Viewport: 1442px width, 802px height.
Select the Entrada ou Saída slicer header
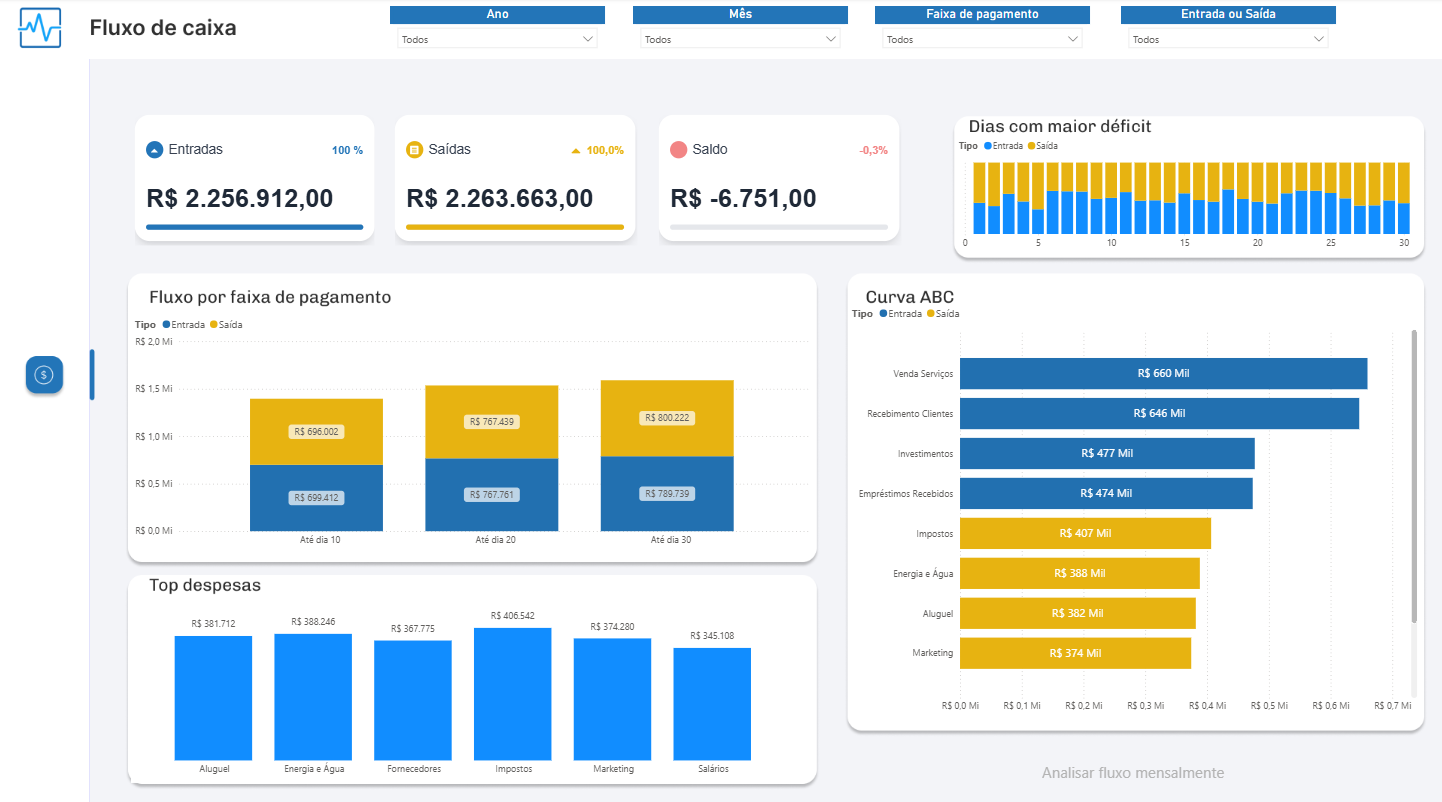1228,14
